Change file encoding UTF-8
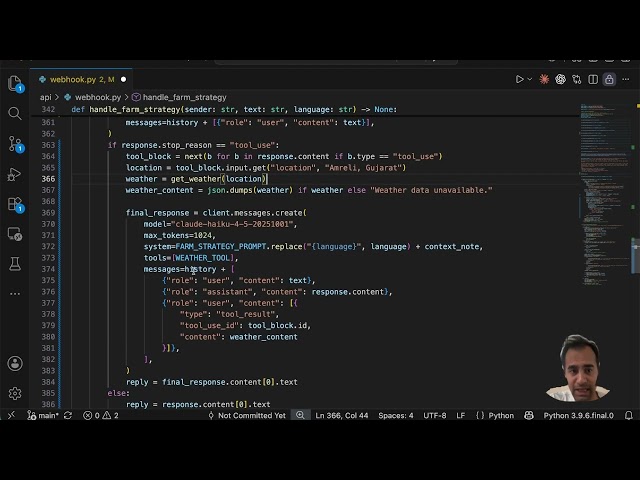Viewport: 640px width, 480px height. [435, 415]
